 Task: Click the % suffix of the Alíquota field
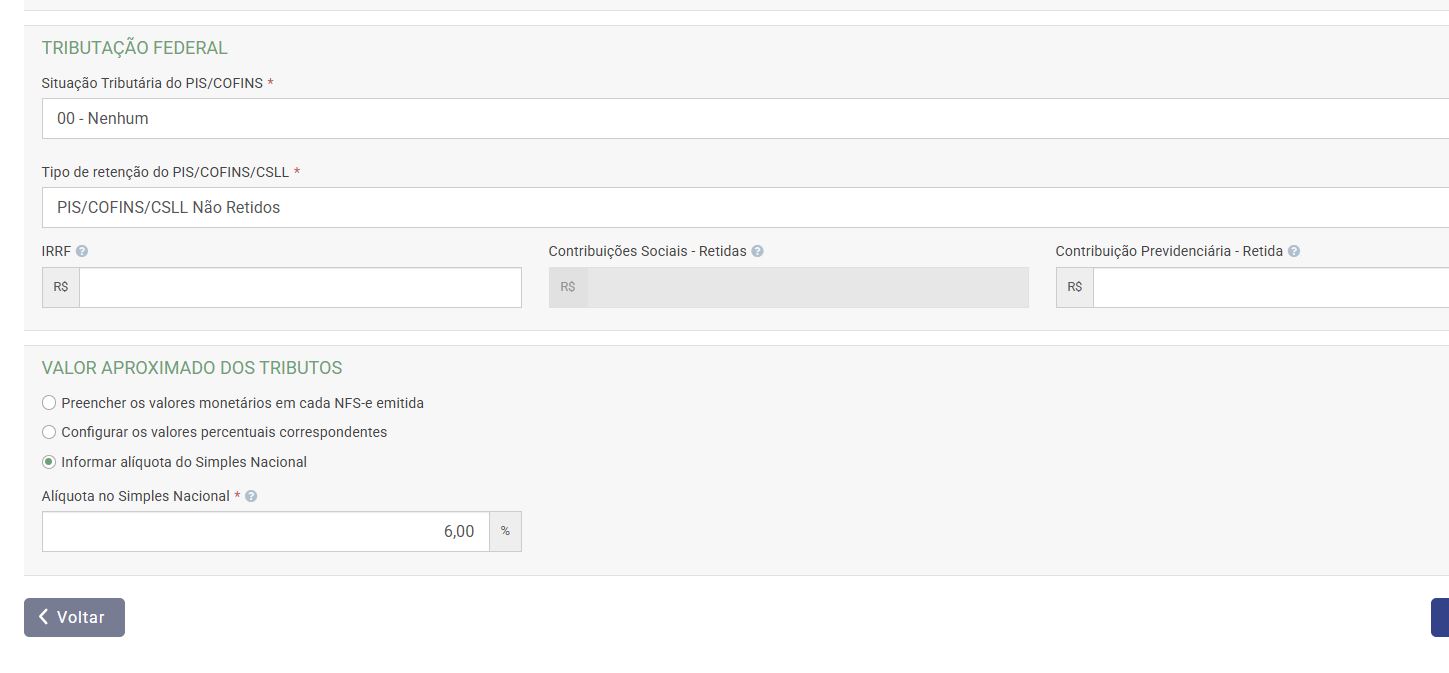(505, 532)
